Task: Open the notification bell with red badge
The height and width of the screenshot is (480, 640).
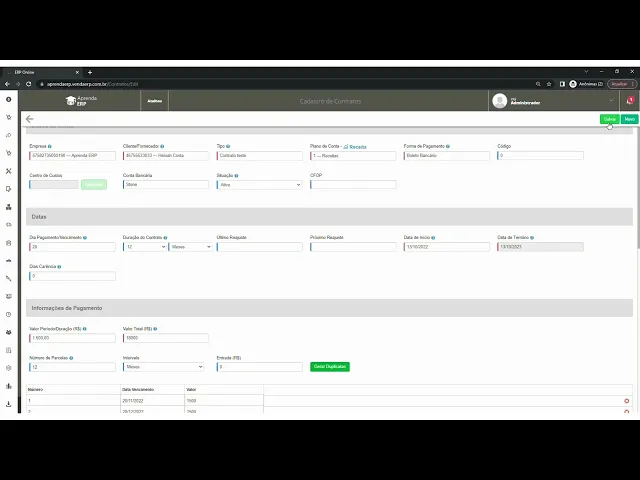Action: point(630,100)
